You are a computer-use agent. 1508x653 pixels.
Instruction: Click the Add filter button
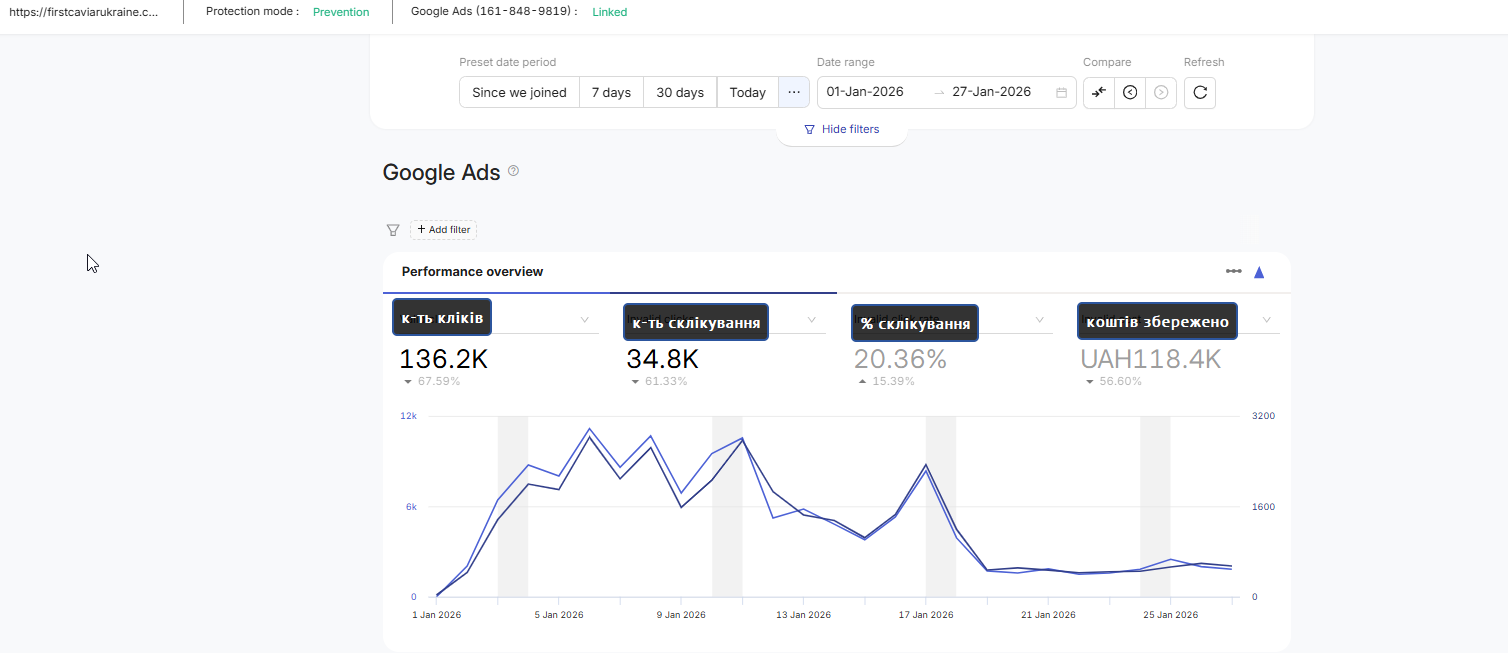(443, 230)
